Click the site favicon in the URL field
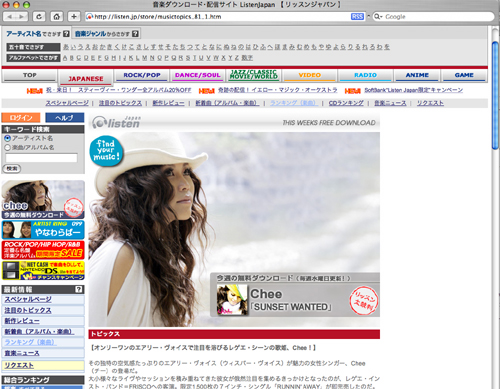Screen dimensions: 500x389 89,16
